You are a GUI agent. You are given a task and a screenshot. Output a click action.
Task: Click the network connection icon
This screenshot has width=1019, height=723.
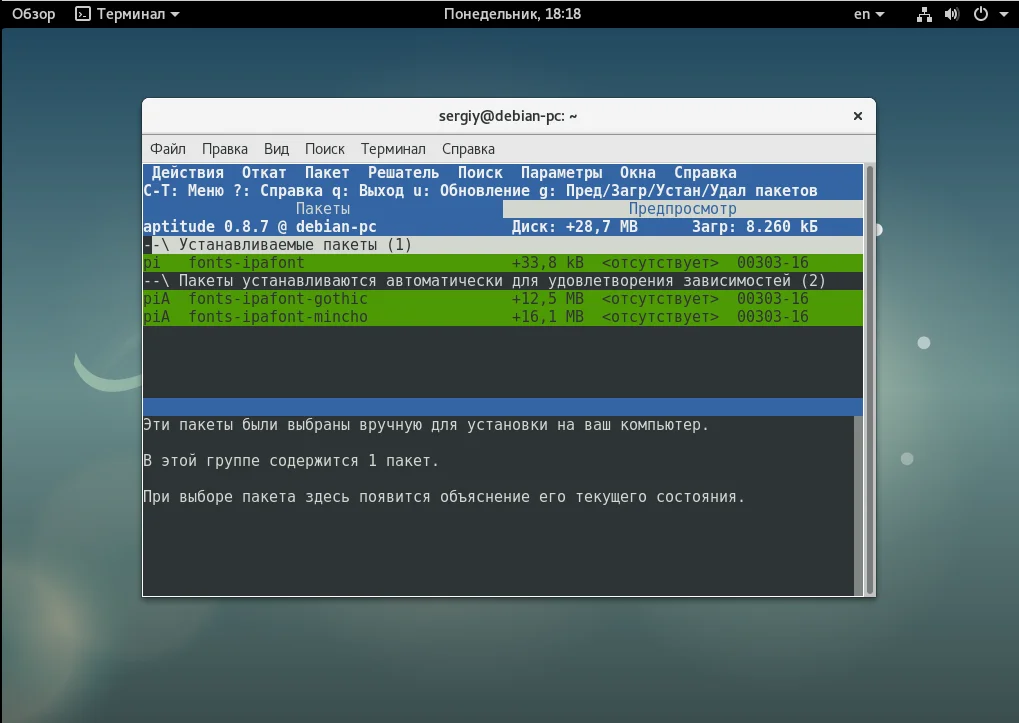[924, 14]
